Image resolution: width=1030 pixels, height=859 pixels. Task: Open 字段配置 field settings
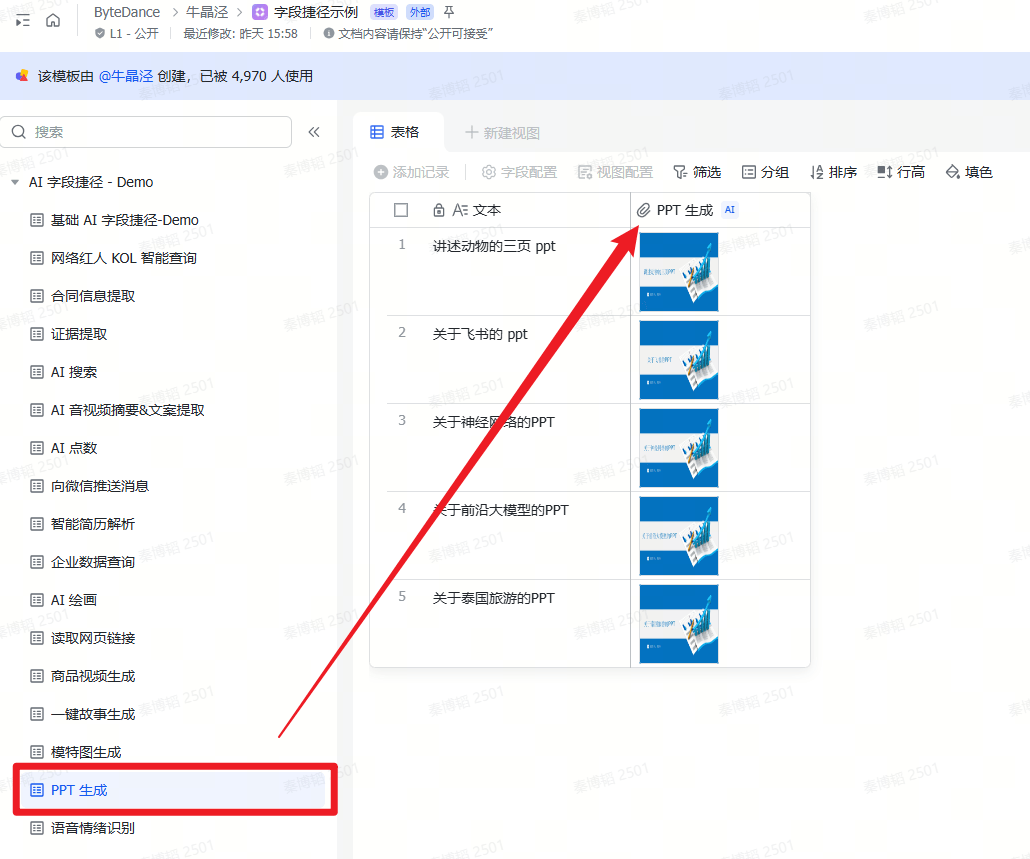point(520,172)
